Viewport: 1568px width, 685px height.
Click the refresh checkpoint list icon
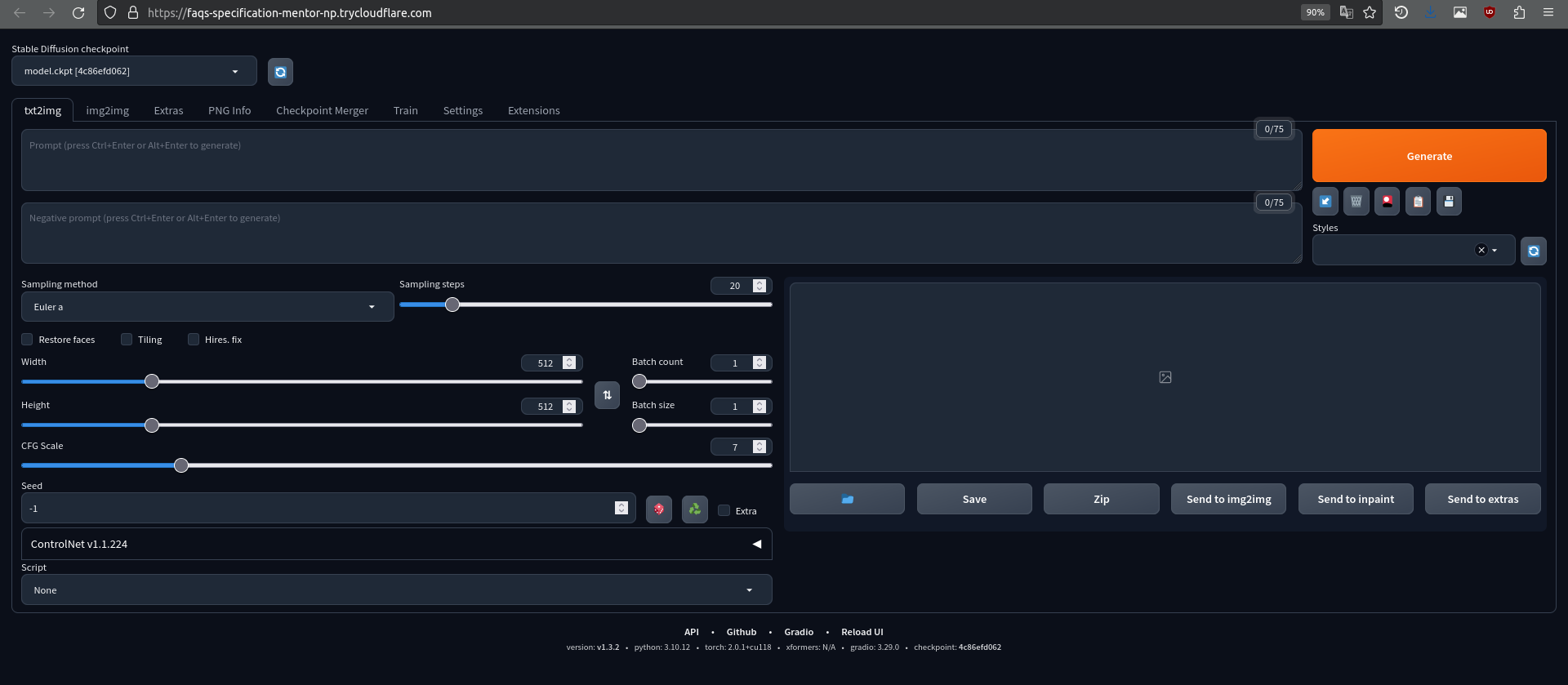pos(280,72)
